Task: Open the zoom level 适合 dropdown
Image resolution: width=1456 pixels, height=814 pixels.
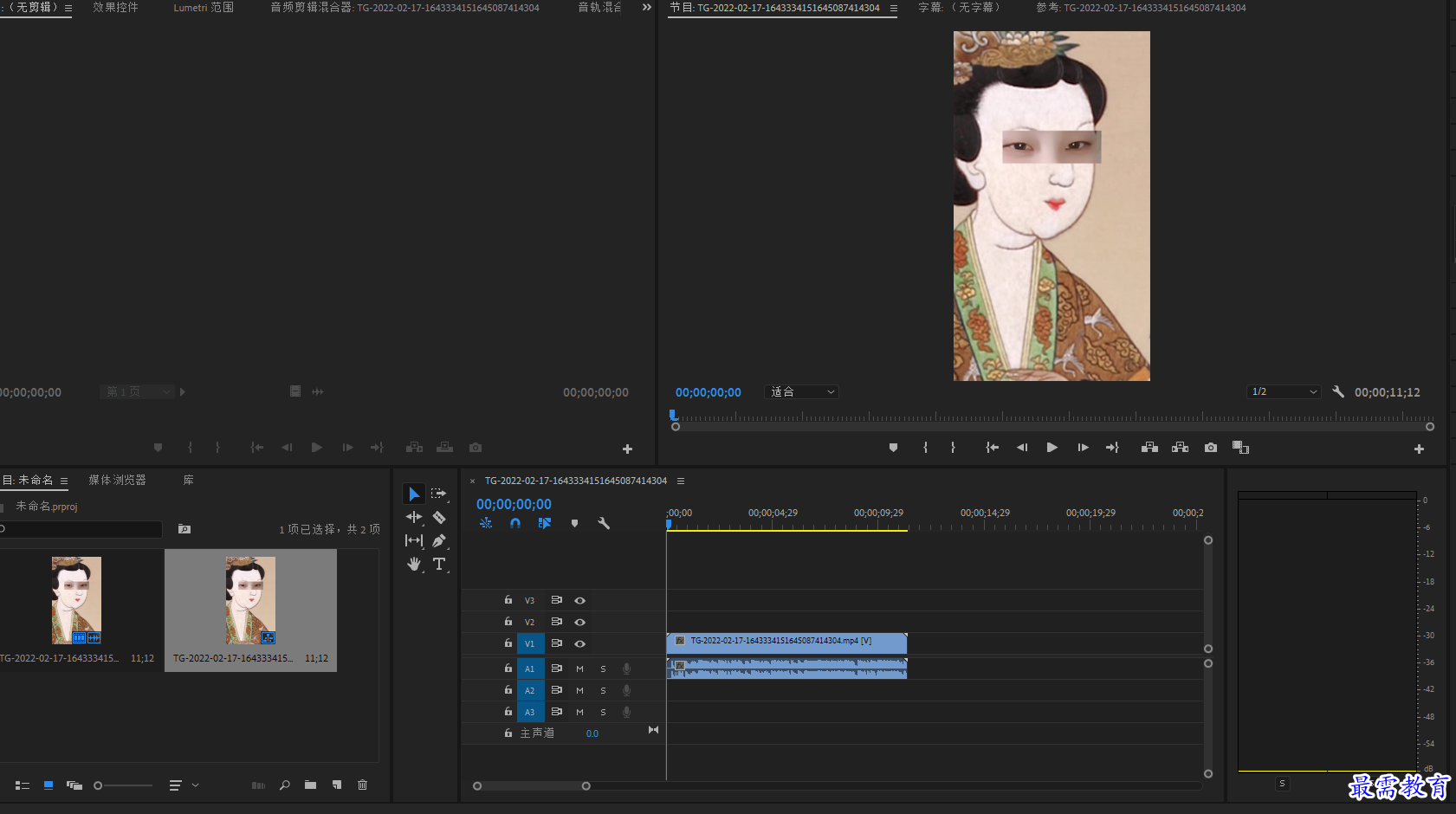Action: pyautogui.click(x=802, y=391)
